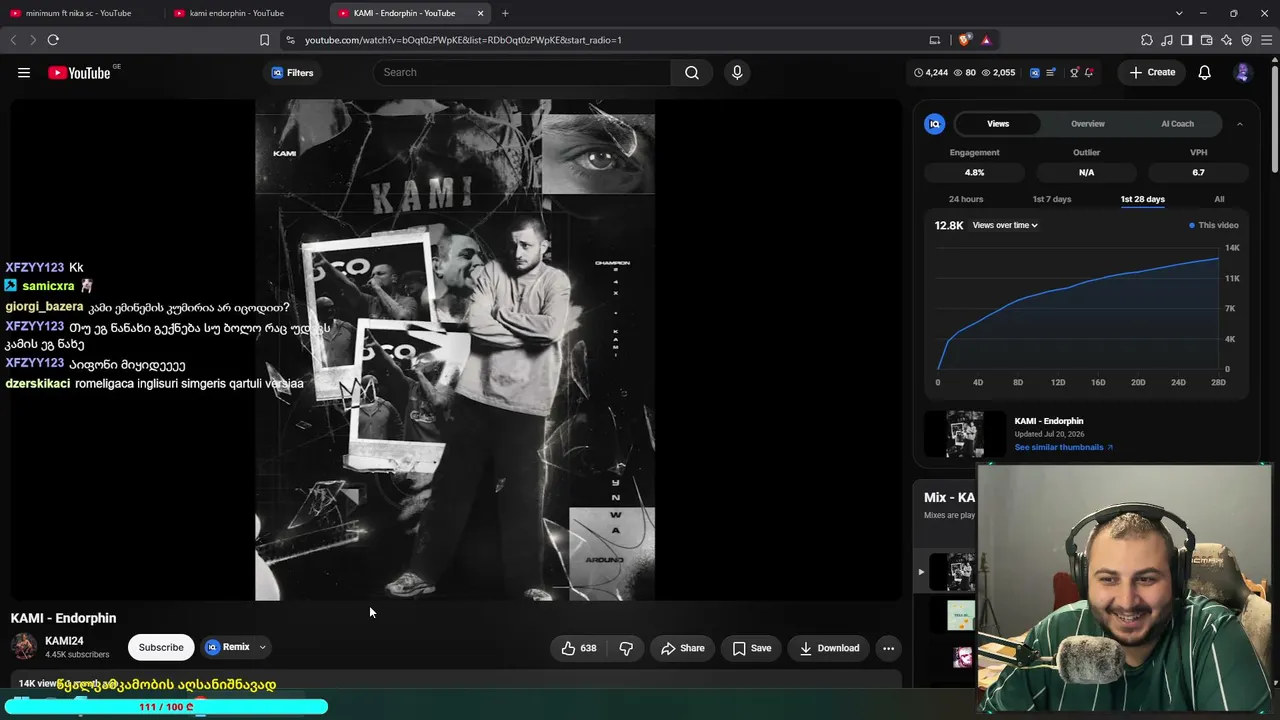Close the KAMI - Endorphin browser tab
Viewport: 1280px width, 720px height.
click(481, 13)
